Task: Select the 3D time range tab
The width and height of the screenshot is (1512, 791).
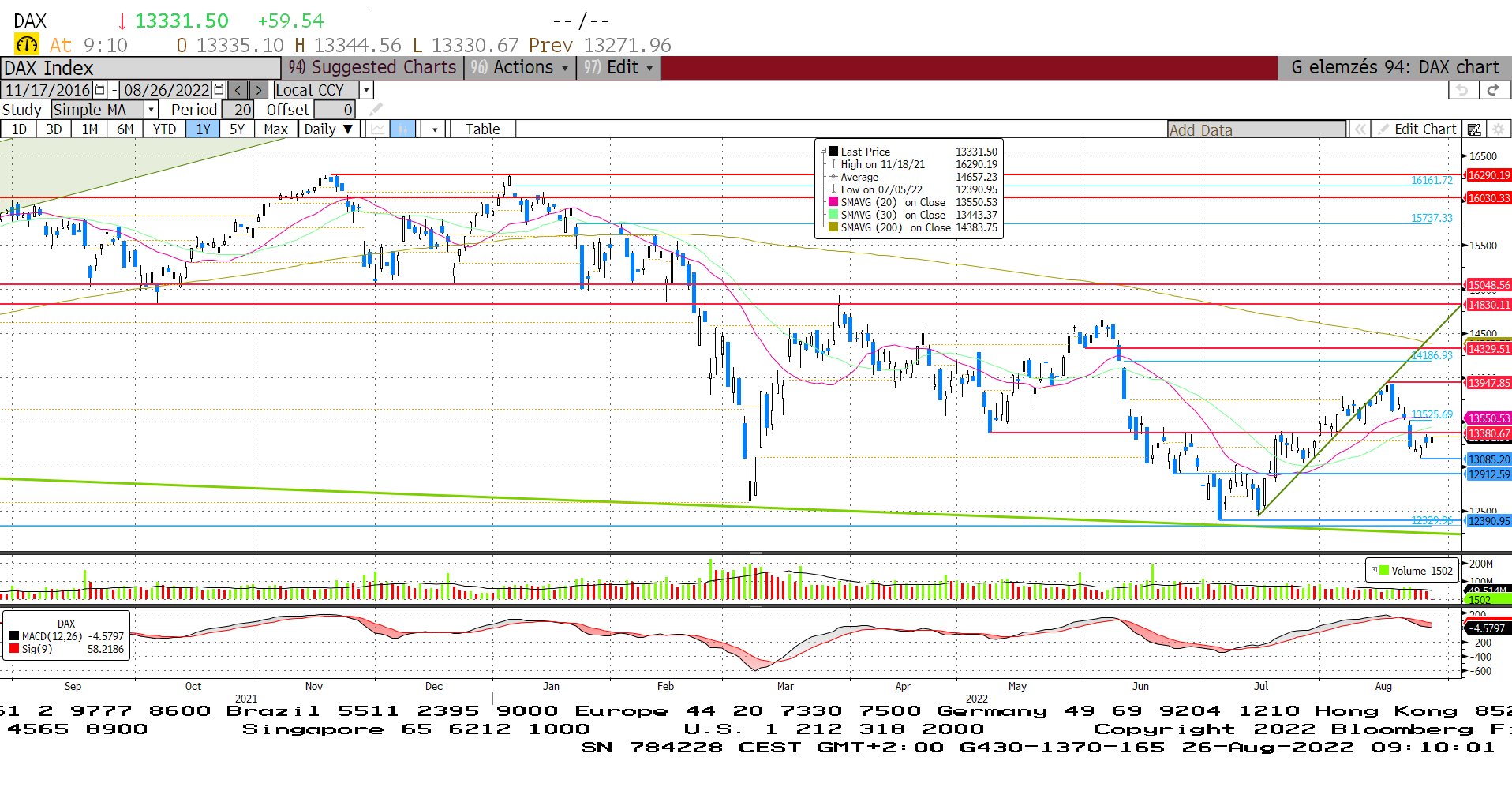Action: (x=54, y=129)
